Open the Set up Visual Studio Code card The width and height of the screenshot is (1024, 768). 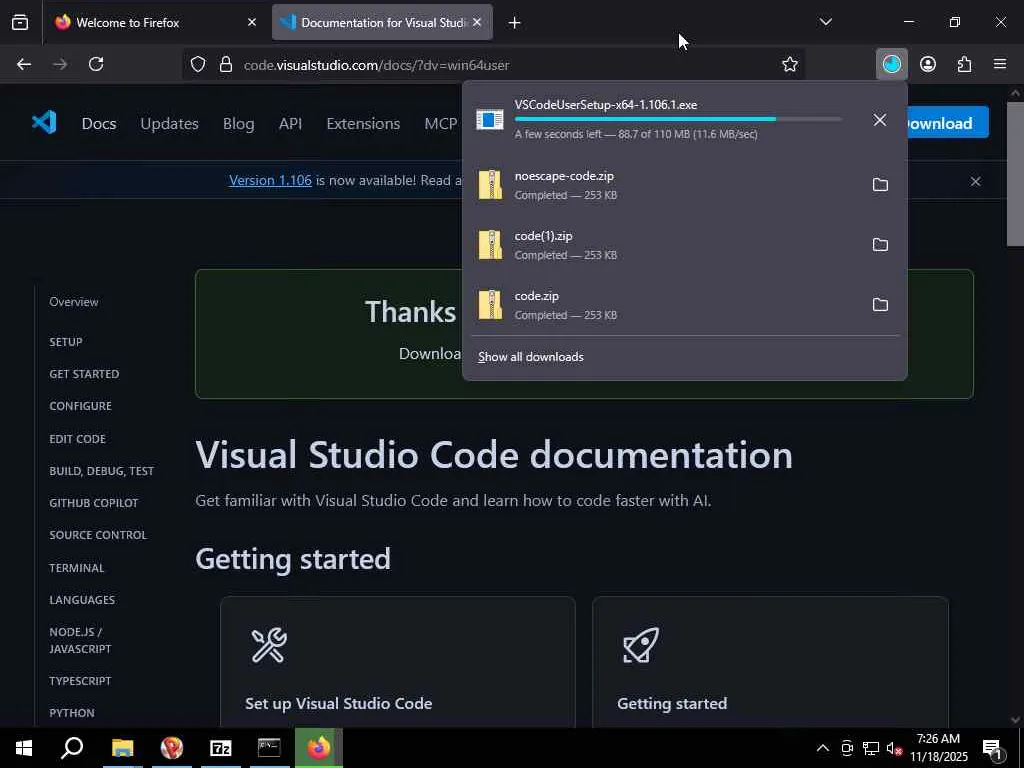click(398, 662)
